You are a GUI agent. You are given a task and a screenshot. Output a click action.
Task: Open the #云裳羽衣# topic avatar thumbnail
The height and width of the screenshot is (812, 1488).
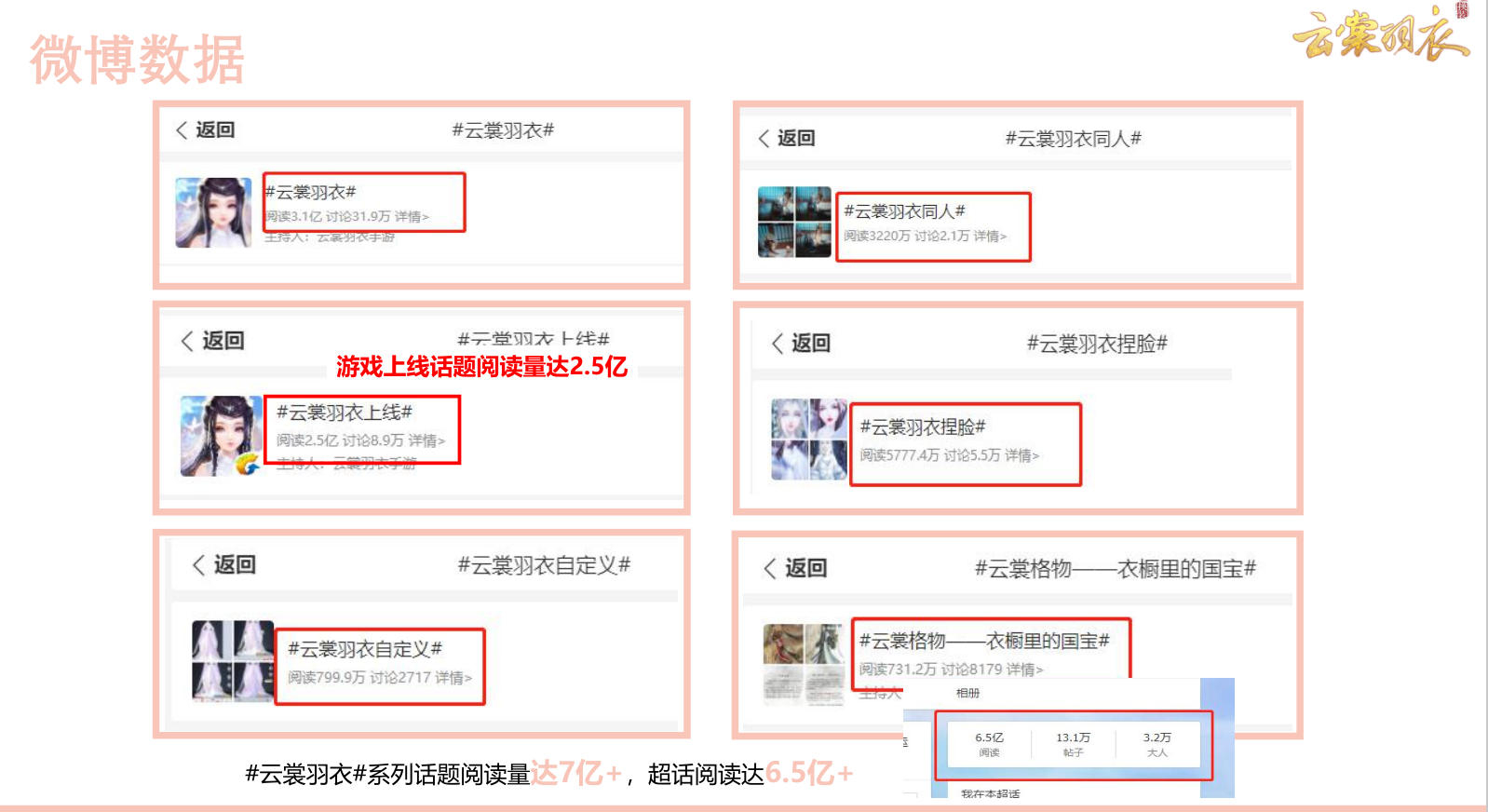[213, 212]
